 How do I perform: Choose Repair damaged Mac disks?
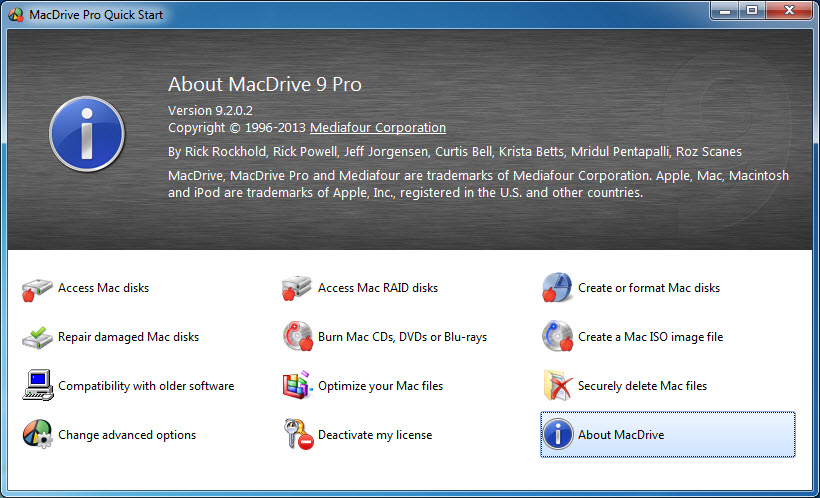click(128, 337)
